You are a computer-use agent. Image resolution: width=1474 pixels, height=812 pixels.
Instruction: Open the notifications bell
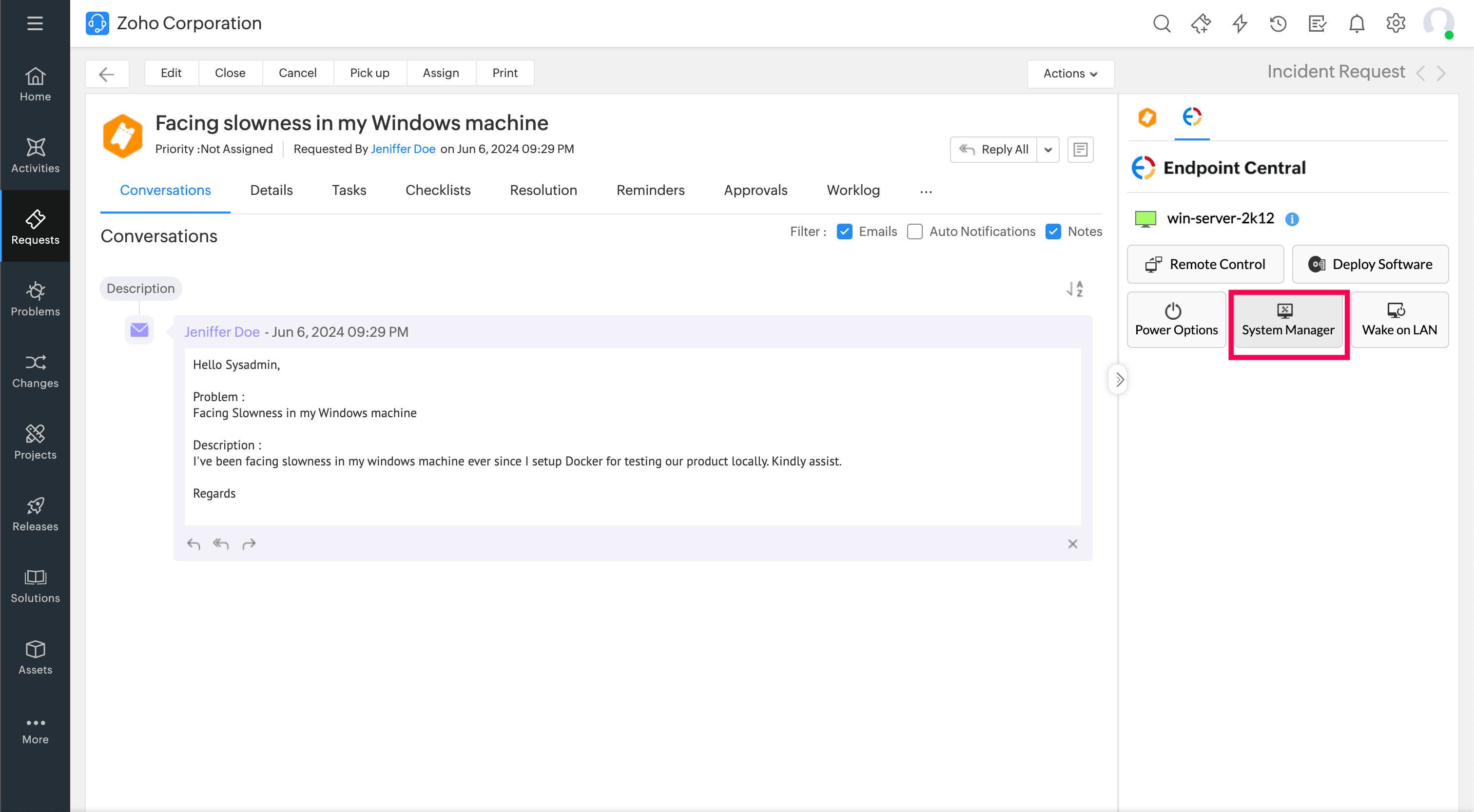[x=1356, y=23]
